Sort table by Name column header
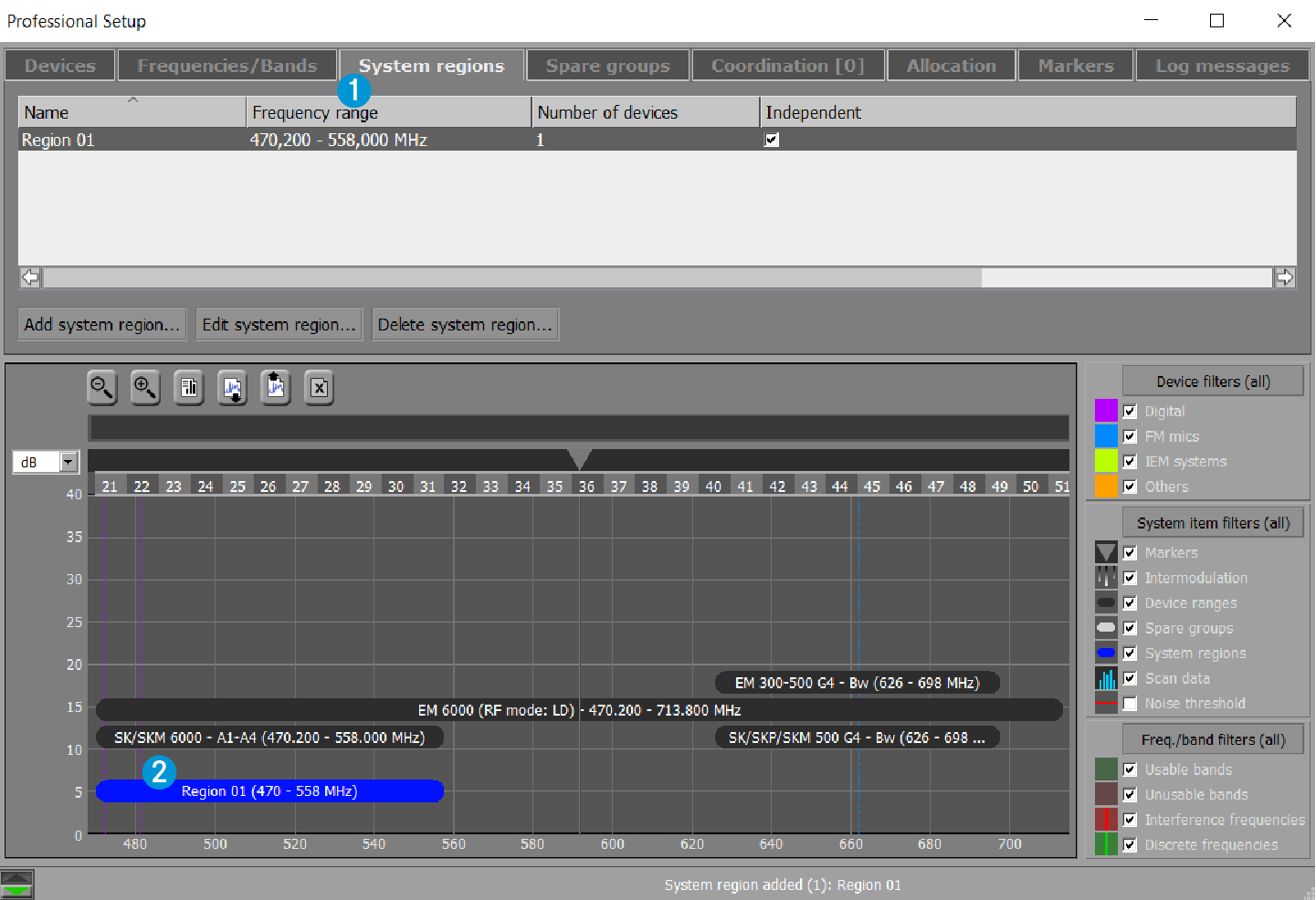This screenshot has width=1316, height=900. coord(132,111)
